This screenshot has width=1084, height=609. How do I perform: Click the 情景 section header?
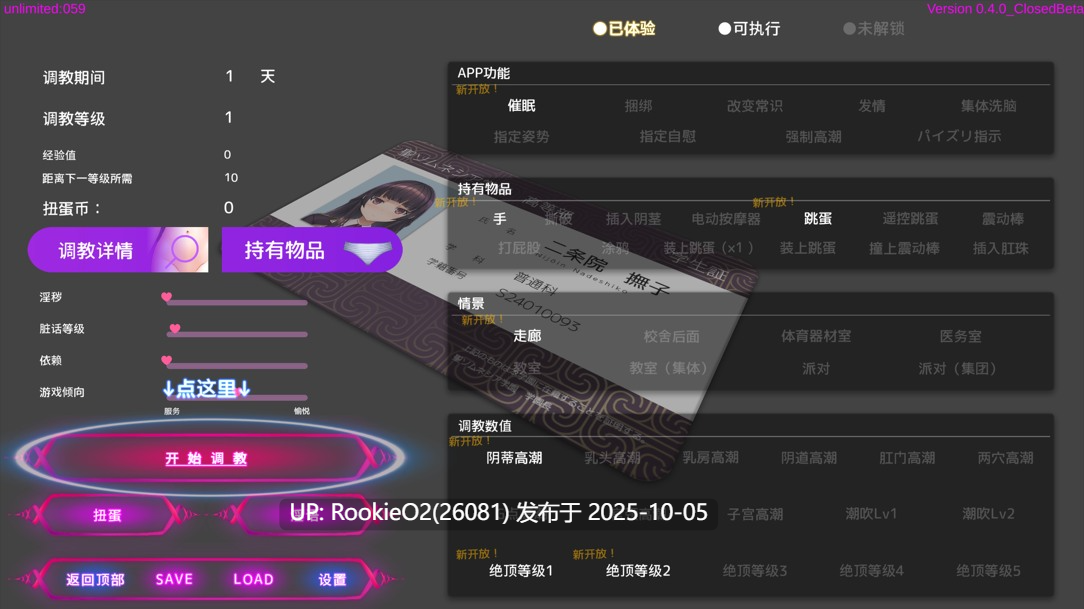pos(471,303)
